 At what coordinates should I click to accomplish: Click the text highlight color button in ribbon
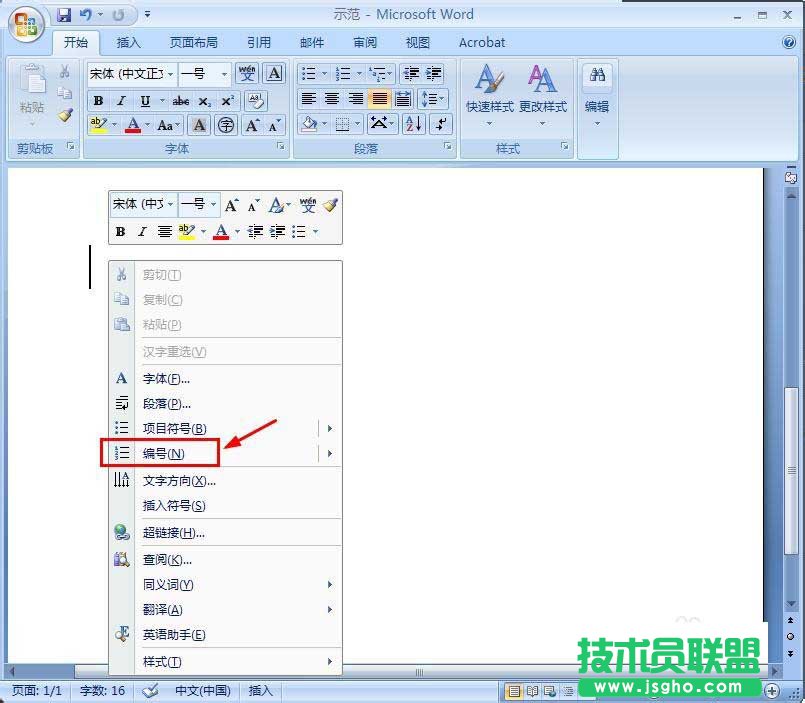99,125
